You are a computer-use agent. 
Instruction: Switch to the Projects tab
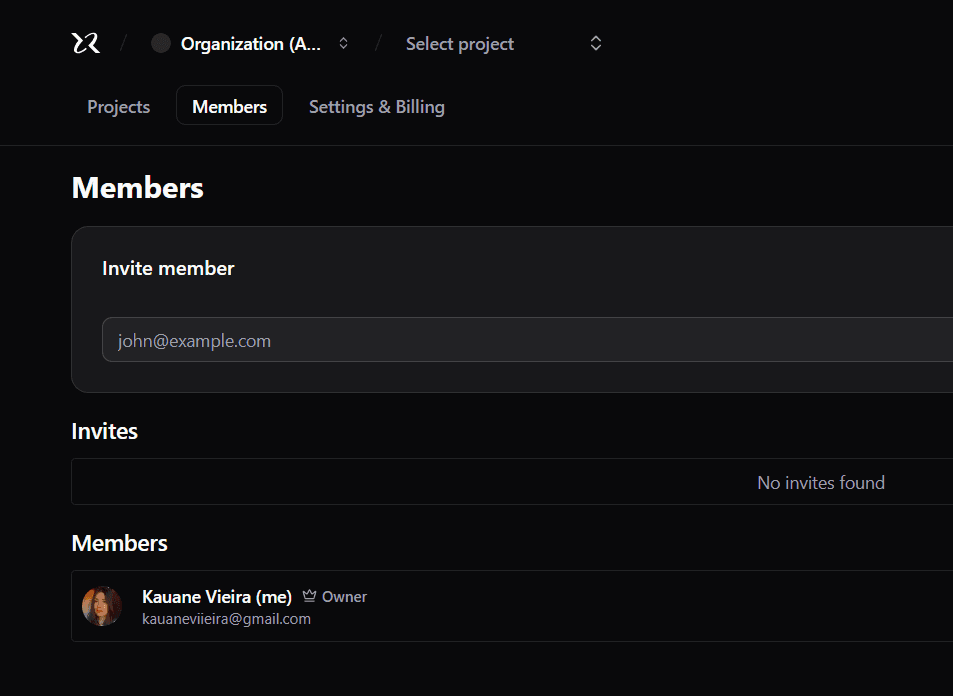click(118, 106)
